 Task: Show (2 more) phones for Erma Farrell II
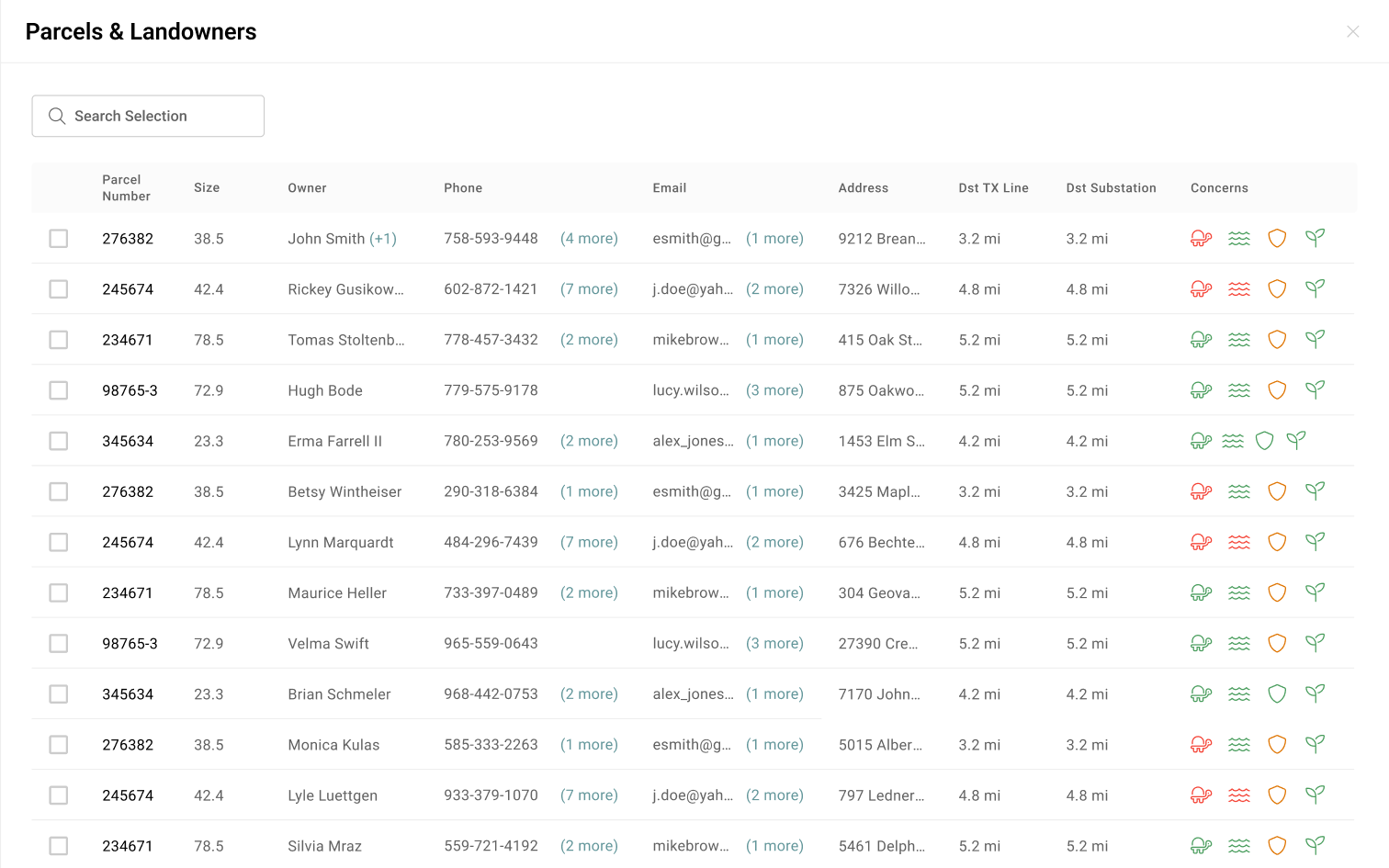point(589,441)
